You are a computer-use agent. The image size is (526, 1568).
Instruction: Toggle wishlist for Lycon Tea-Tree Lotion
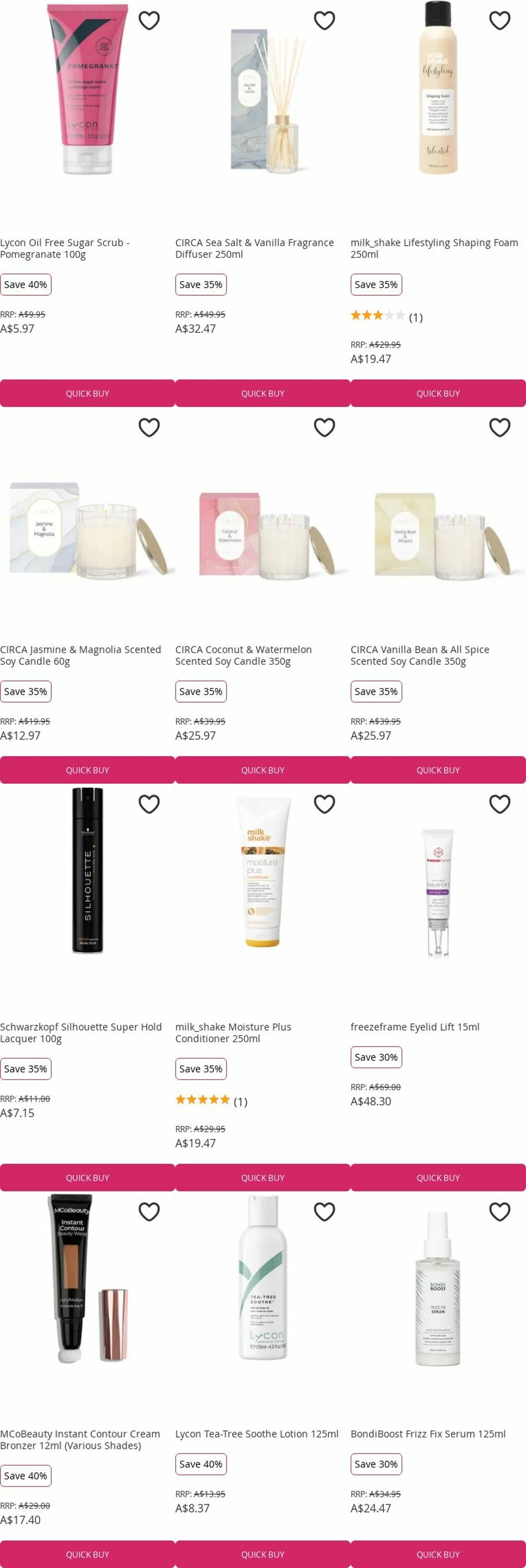pyautogui.click(x=325, y=1212)
